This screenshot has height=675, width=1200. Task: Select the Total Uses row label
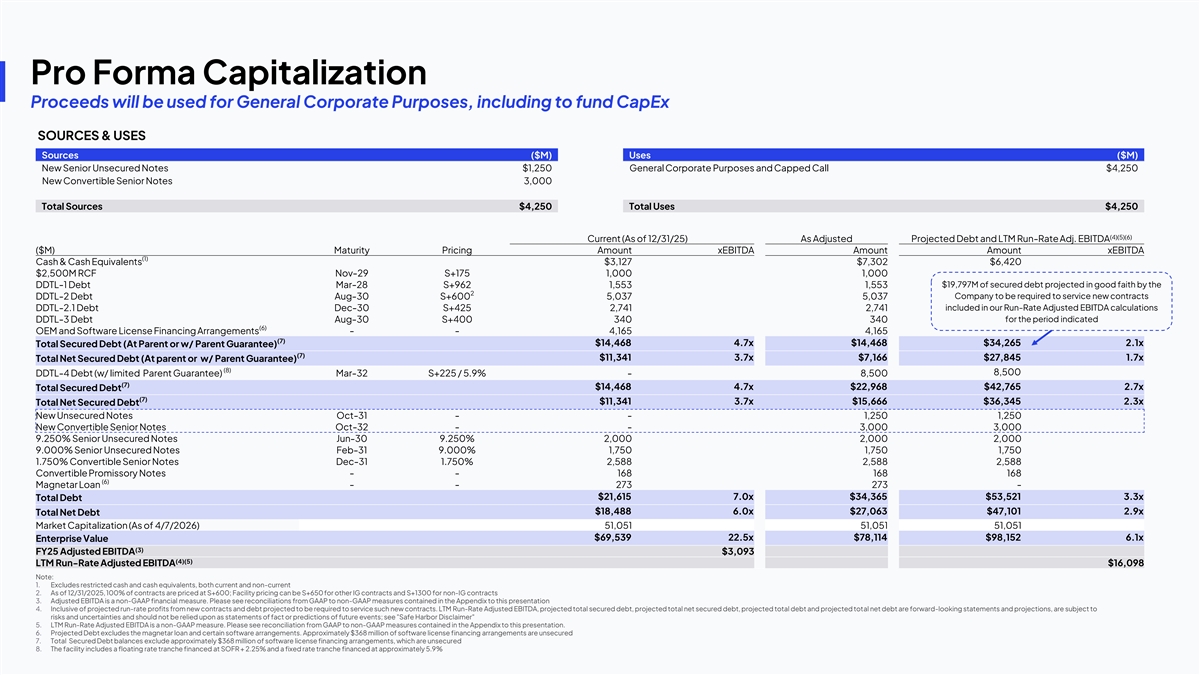(x=651, y=206)
